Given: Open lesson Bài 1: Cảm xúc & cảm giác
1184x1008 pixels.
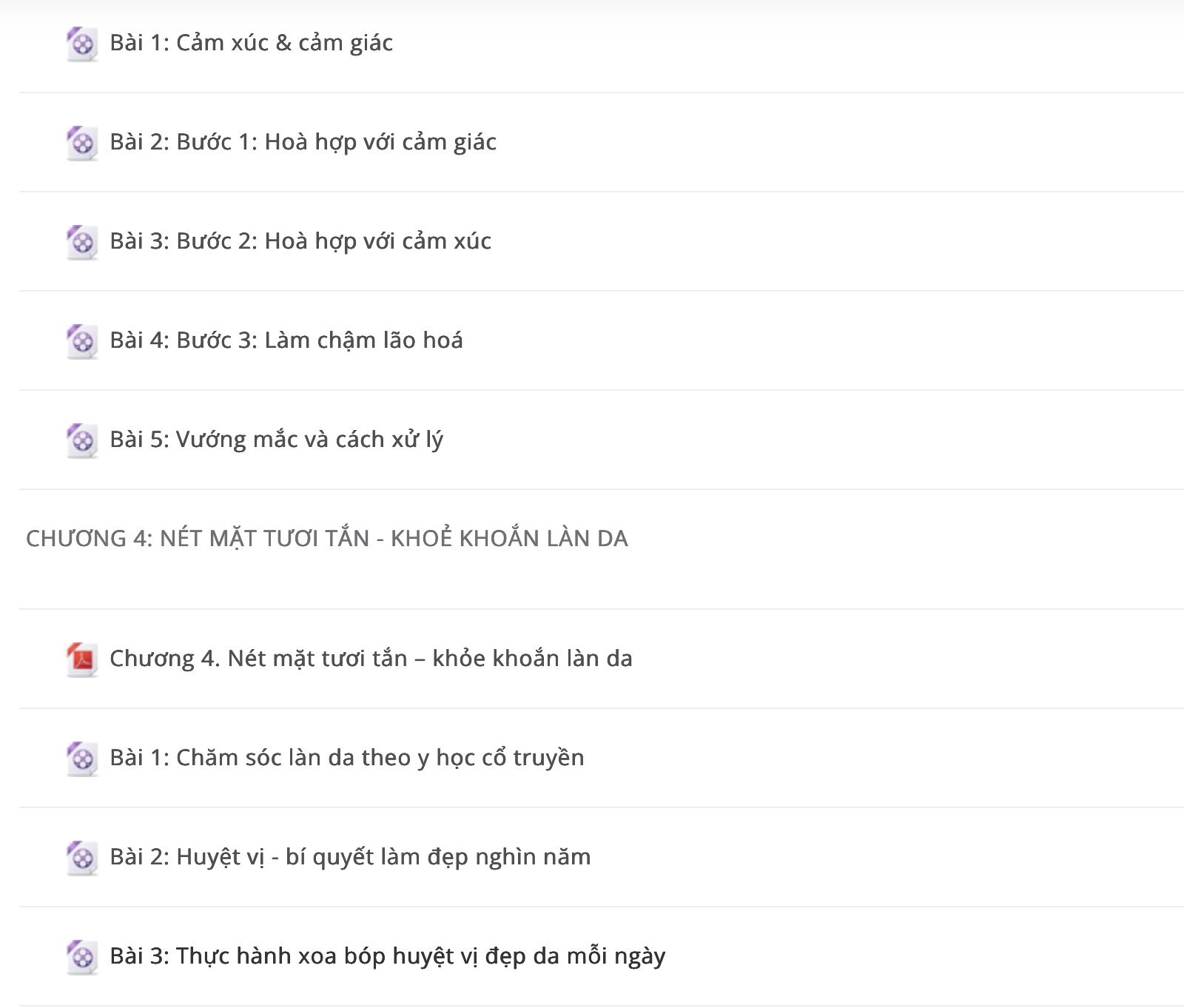Looking at the screenshot, I should coord(251,44).
